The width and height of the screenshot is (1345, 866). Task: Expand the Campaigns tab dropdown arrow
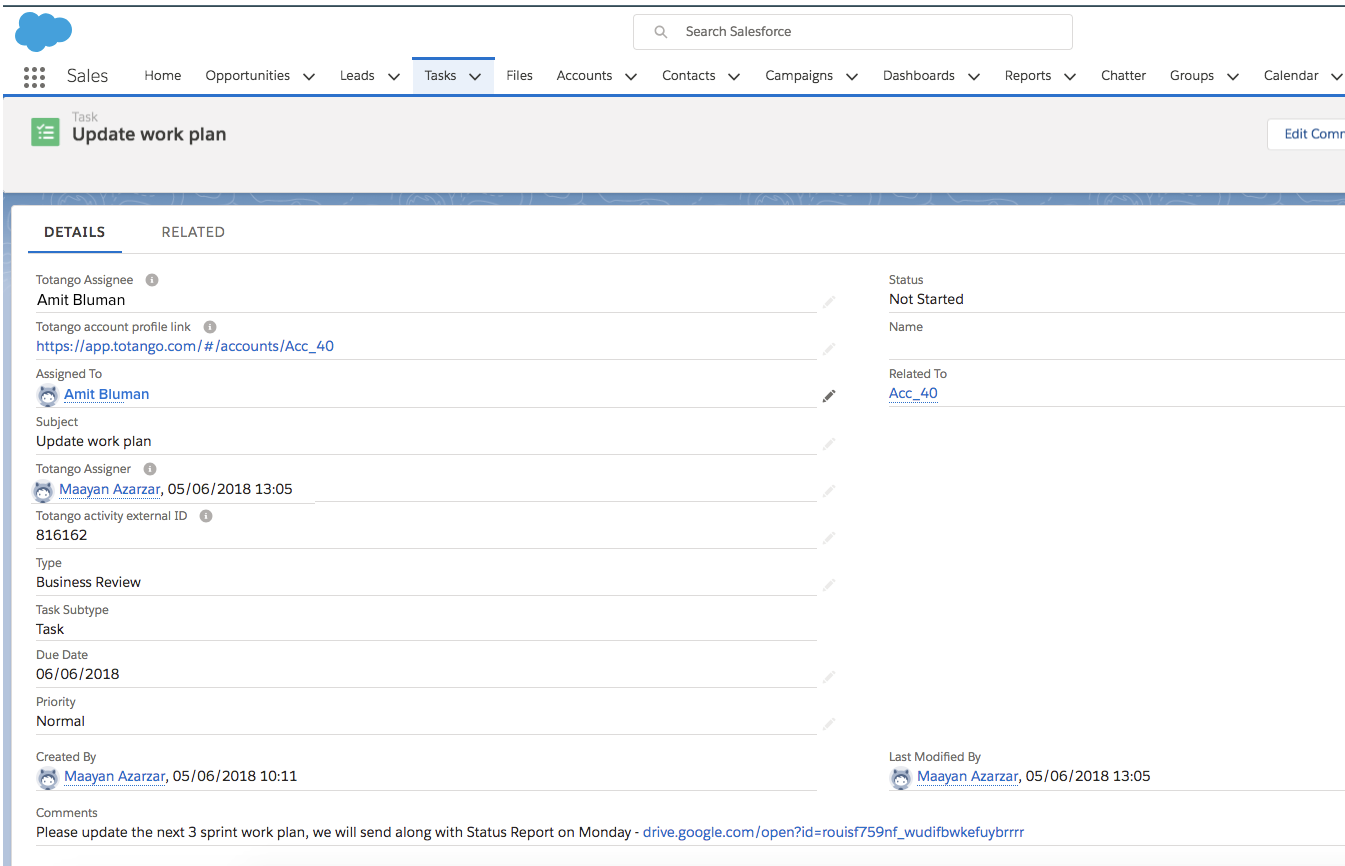(x=852, y=76)
